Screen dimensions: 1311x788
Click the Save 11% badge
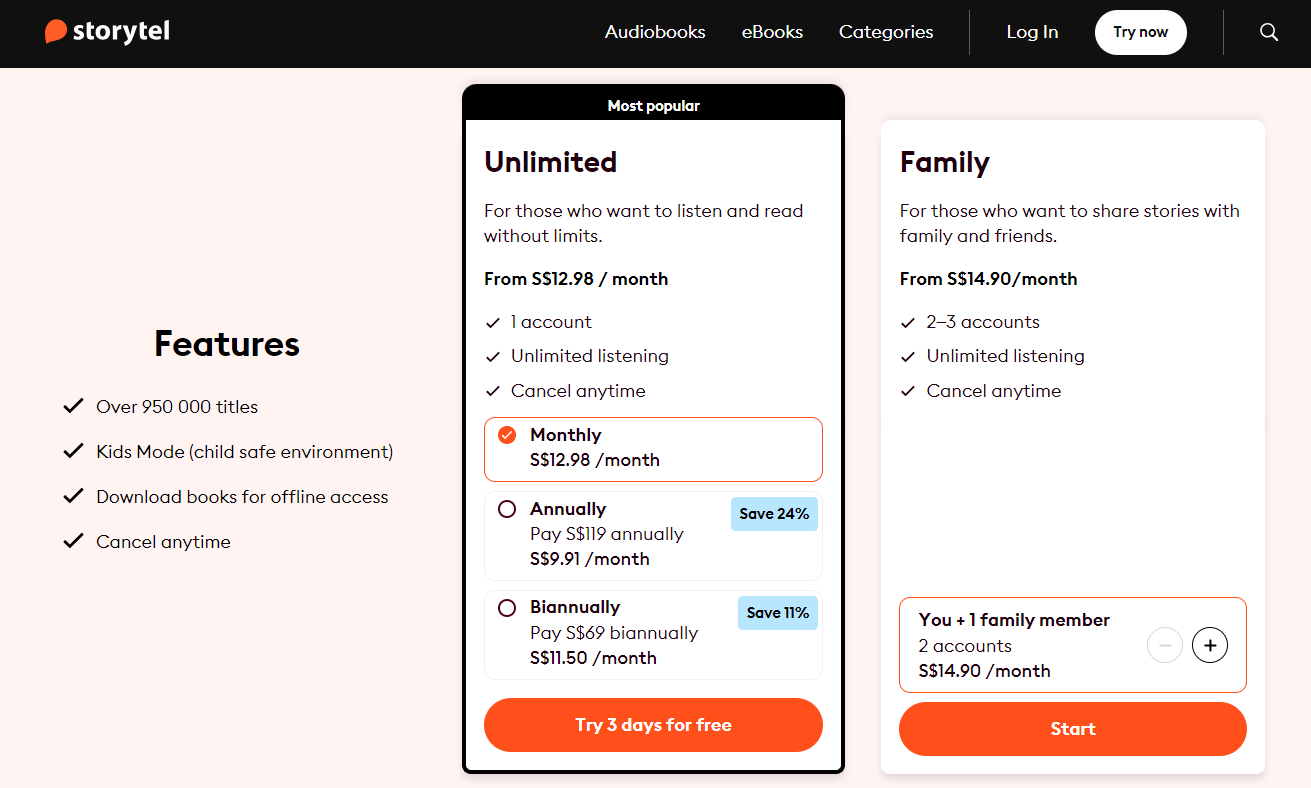(777, 613)
